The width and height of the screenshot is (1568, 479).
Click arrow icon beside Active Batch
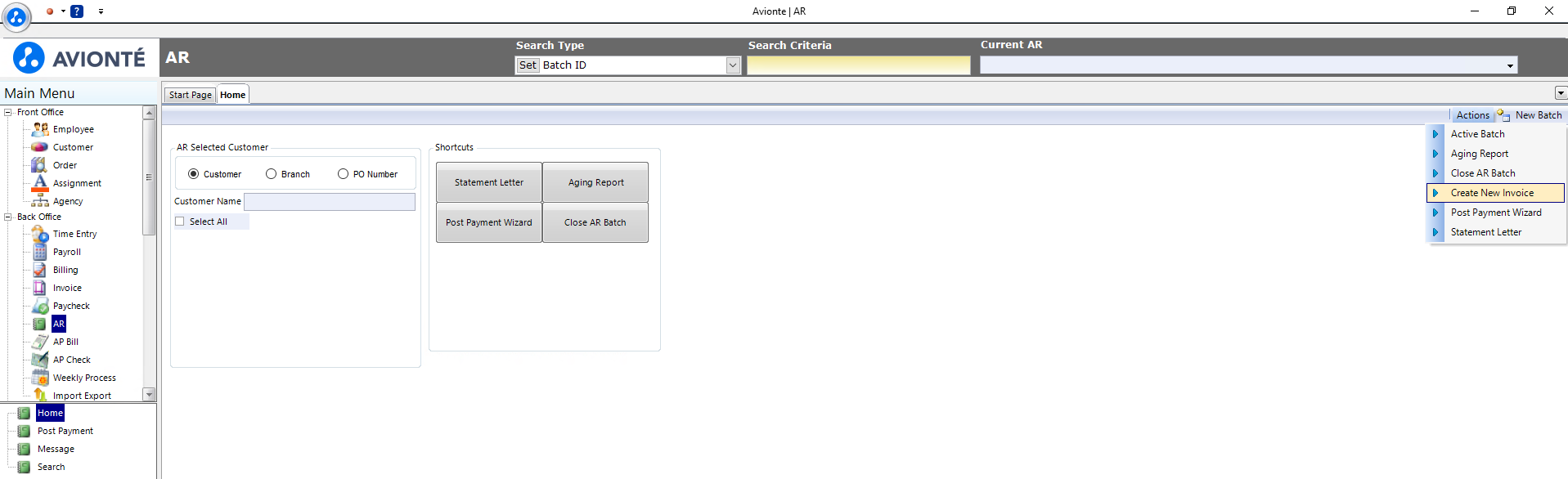tap(1435, 134)
